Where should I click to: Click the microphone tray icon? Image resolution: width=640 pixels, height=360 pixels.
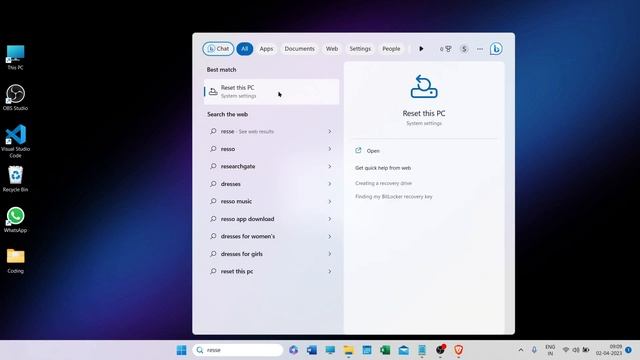534,350
